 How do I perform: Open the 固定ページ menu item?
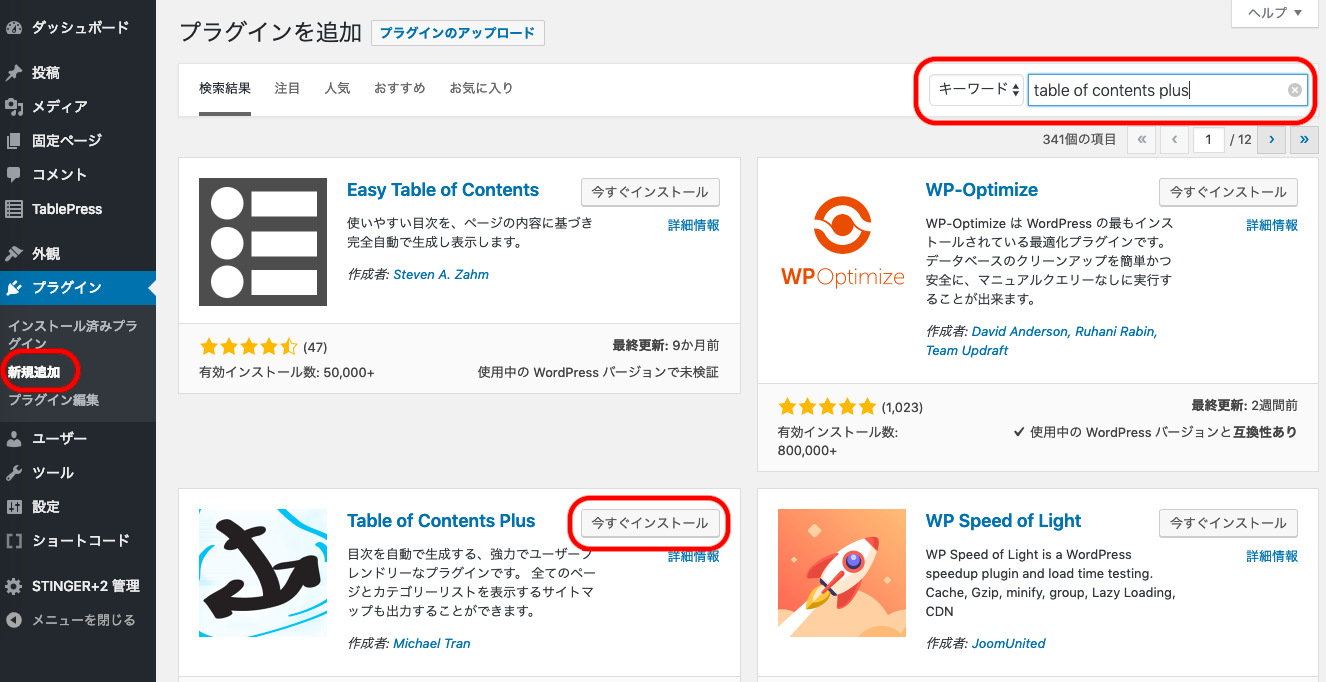78,140
